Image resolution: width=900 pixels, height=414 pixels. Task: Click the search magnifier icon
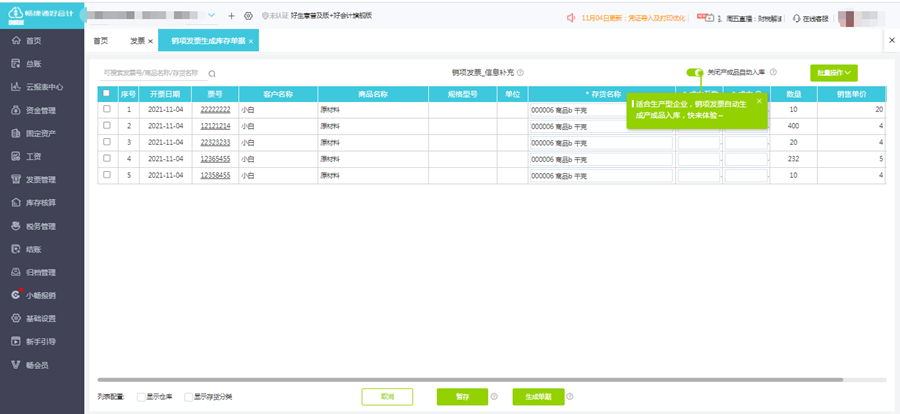coord(212,73)
